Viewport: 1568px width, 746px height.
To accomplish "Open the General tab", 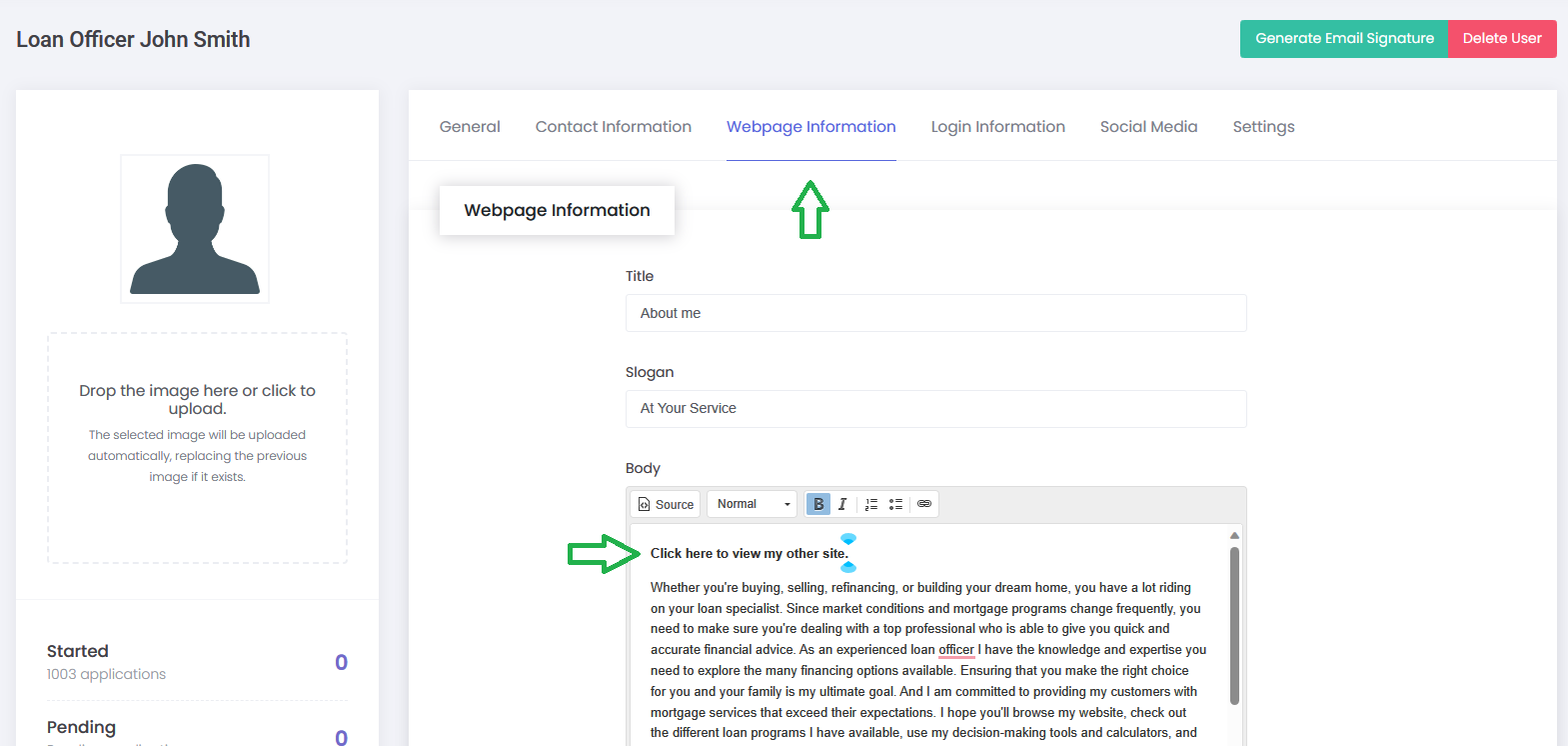I will pyautogui.click(x=470, y=127).
